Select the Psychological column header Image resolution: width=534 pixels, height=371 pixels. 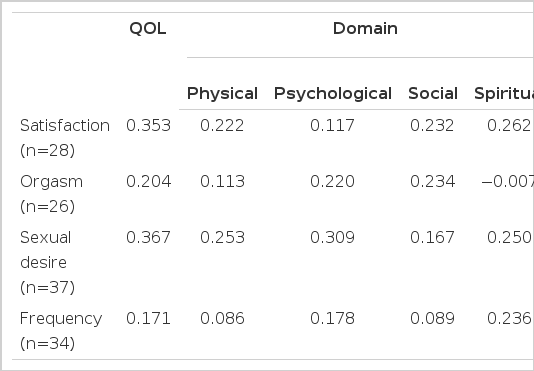pos(333,94)
